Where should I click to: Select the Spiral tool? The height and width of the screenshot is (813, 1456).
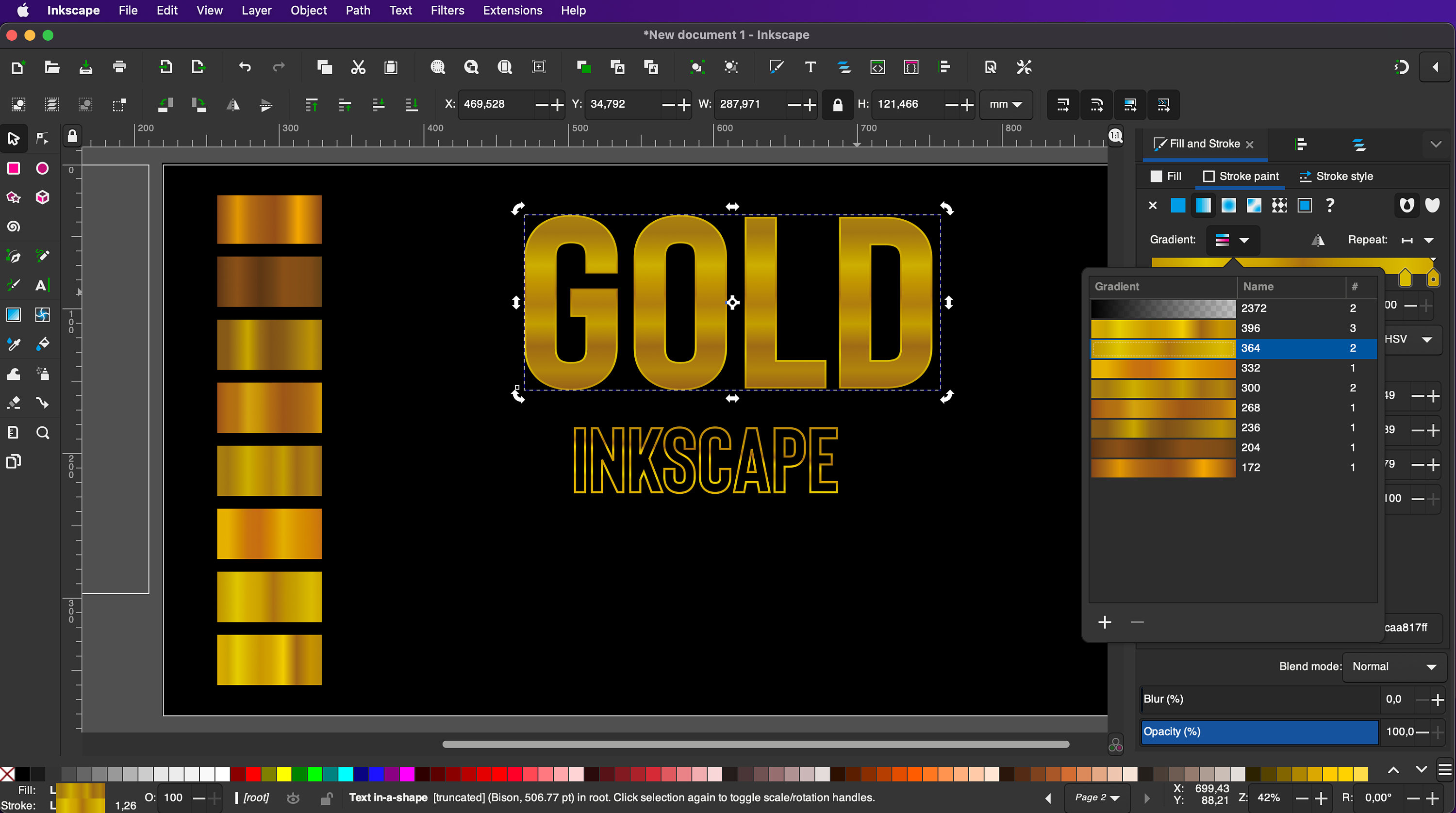[x=14, y=227]
